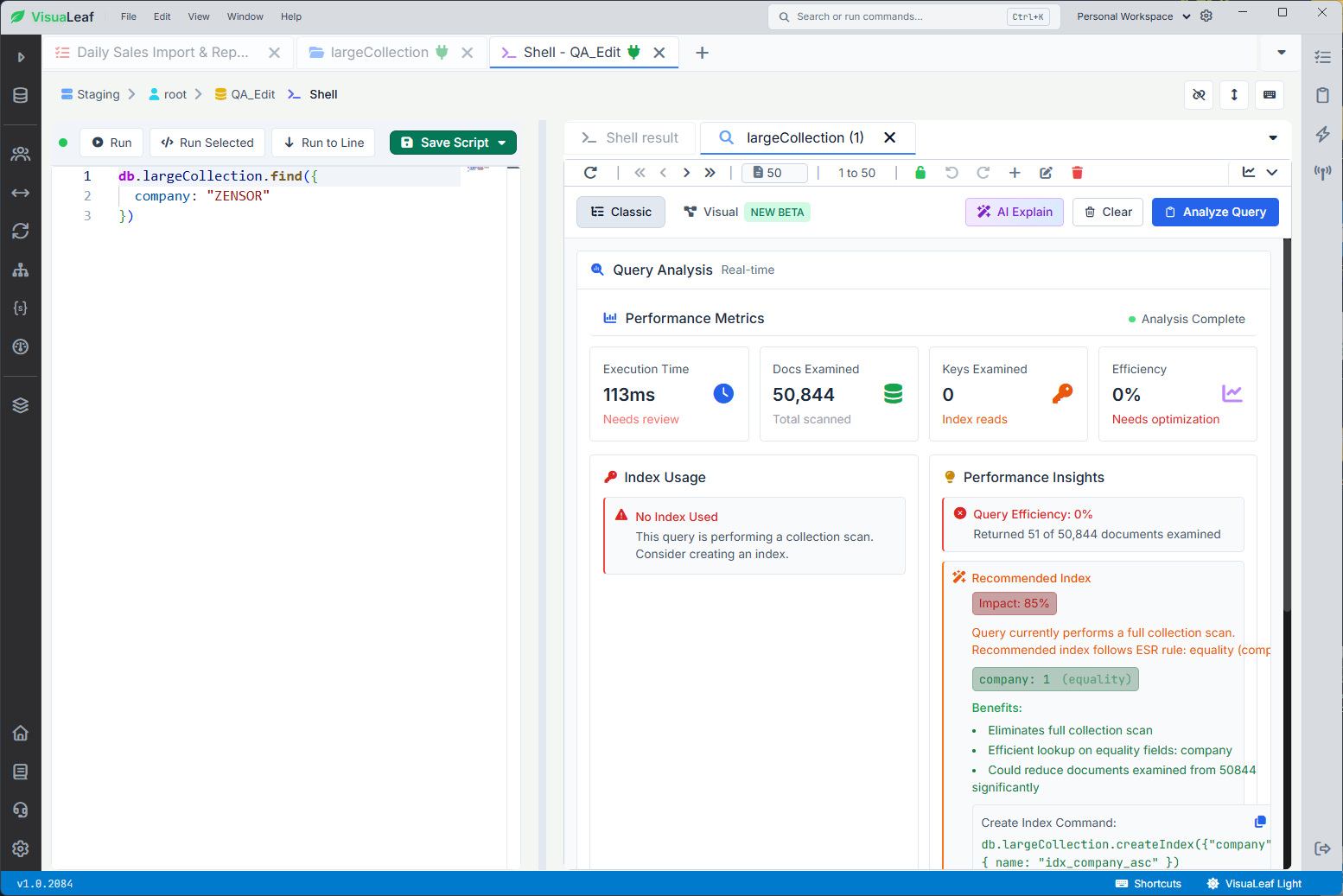Toggle the hidden-eye visibility button
Image resolution: width=1343 pixels, height=896 pixels.
[x=1199, y=95]
